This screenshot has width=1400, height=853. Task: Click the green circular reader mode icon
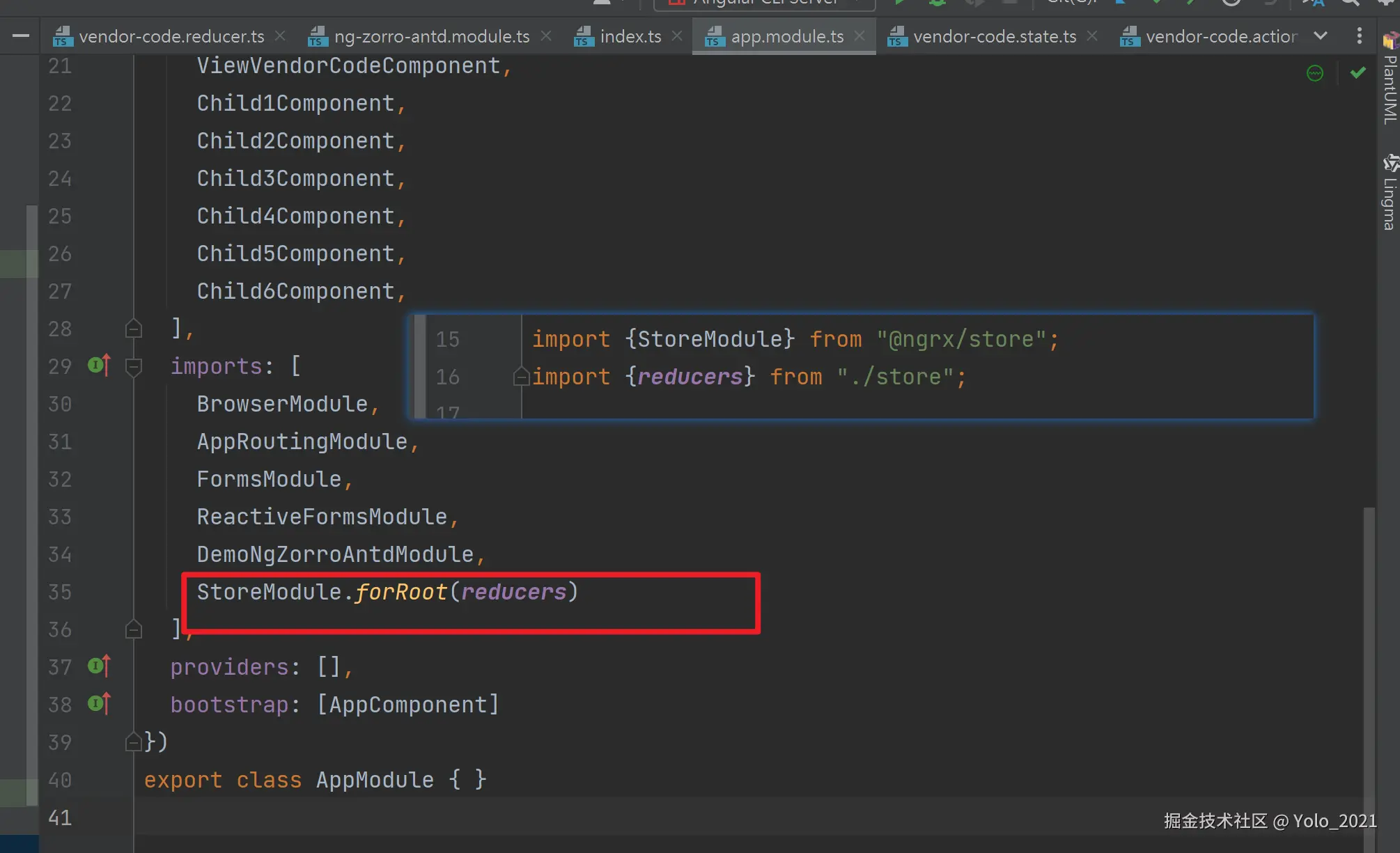click(x=1314, y=73)
